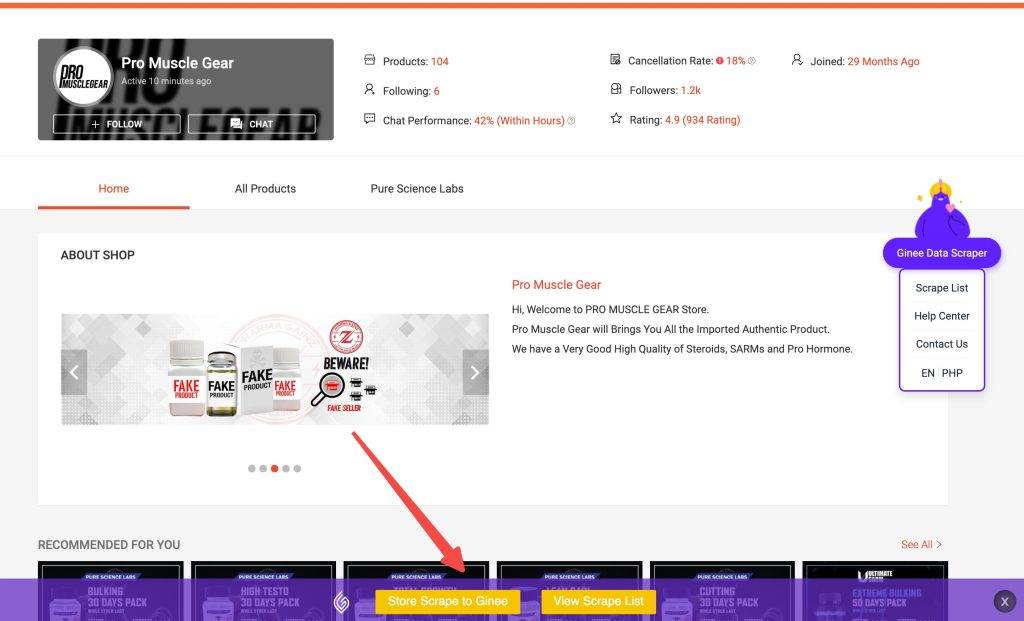Click Store Scrape to Ginee button
1024x621 pixels.
click(447, 601)
